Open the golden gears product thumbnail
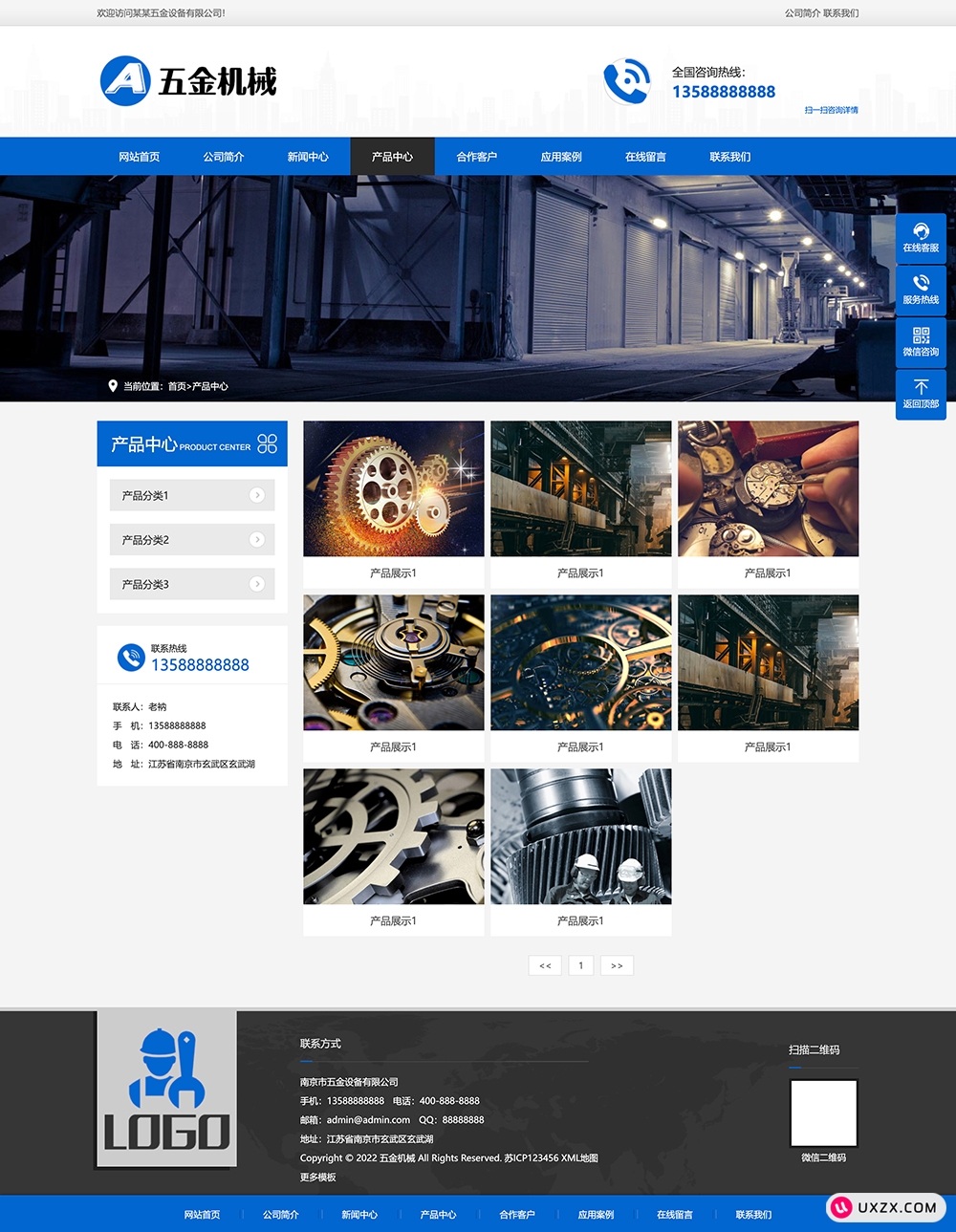 click(x=394, y=488)
